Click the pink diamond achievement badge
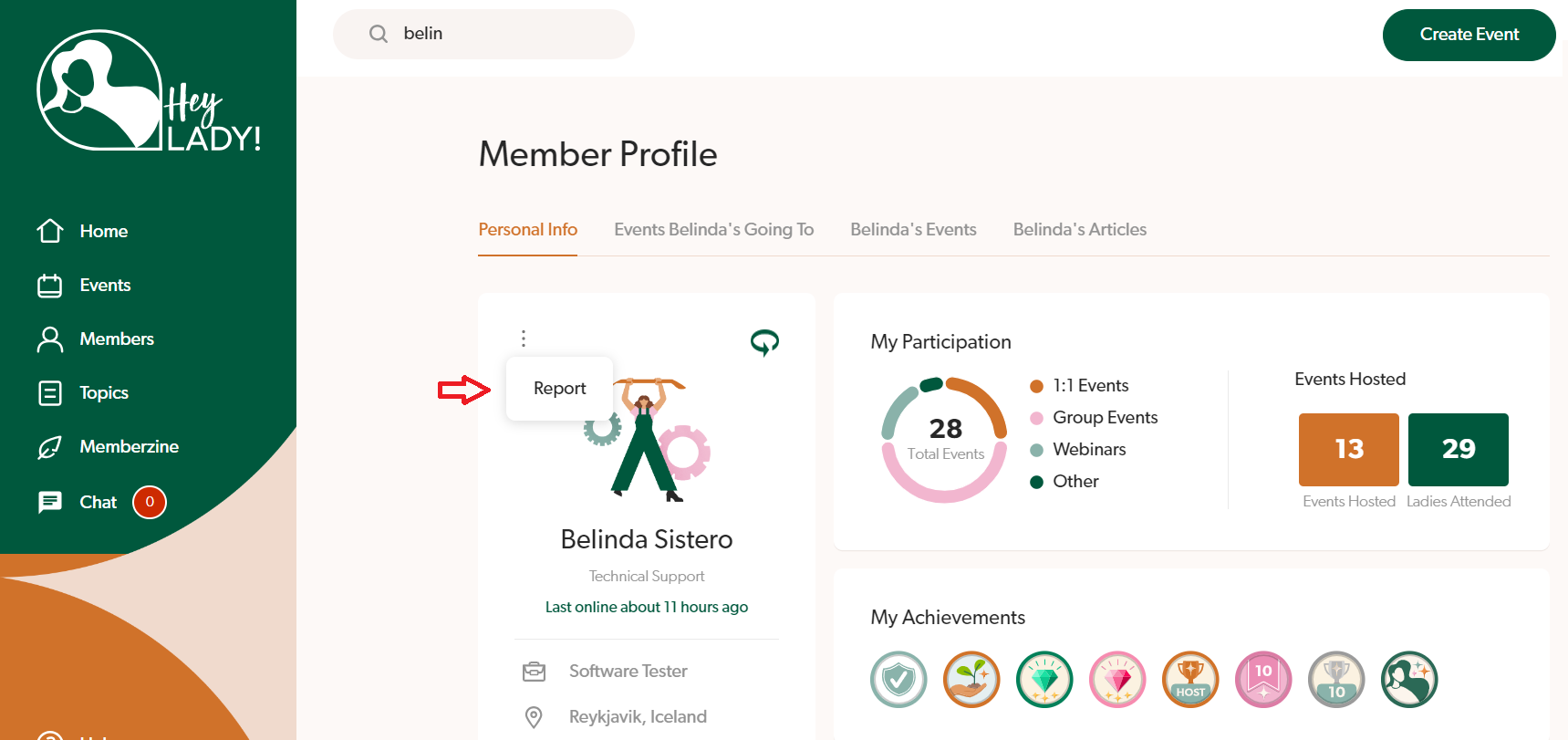The image size is (1568, 740). 1117,680
